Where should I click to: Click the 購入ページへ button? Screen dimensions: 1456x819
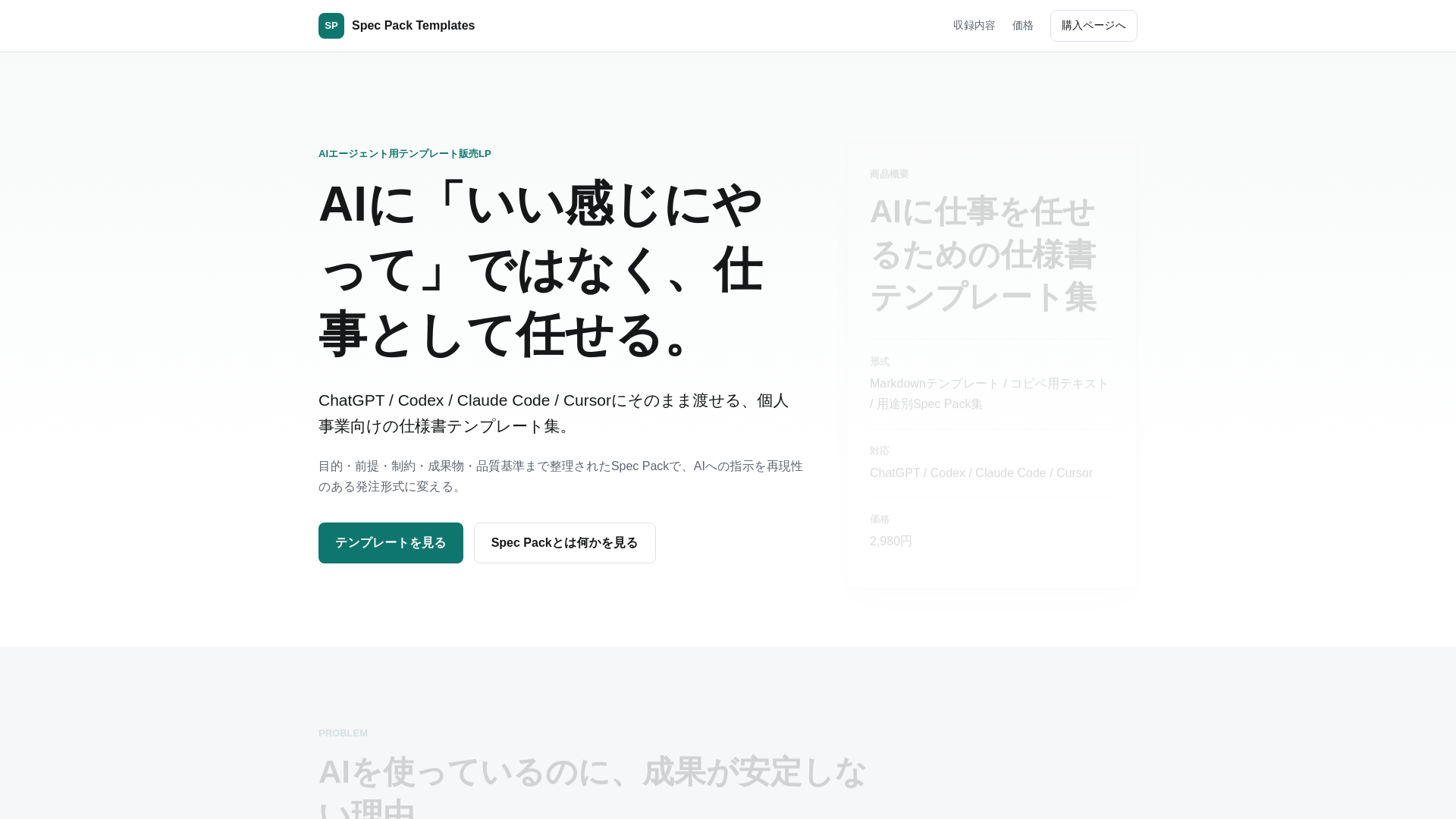(1094, 26)
